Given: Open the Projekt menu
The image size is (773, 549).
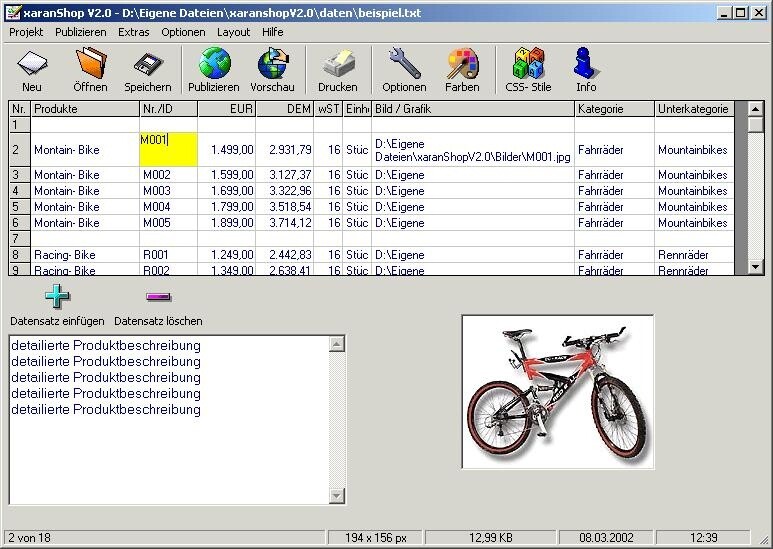Looking at the screenshot, I should [x=26, y=32].
